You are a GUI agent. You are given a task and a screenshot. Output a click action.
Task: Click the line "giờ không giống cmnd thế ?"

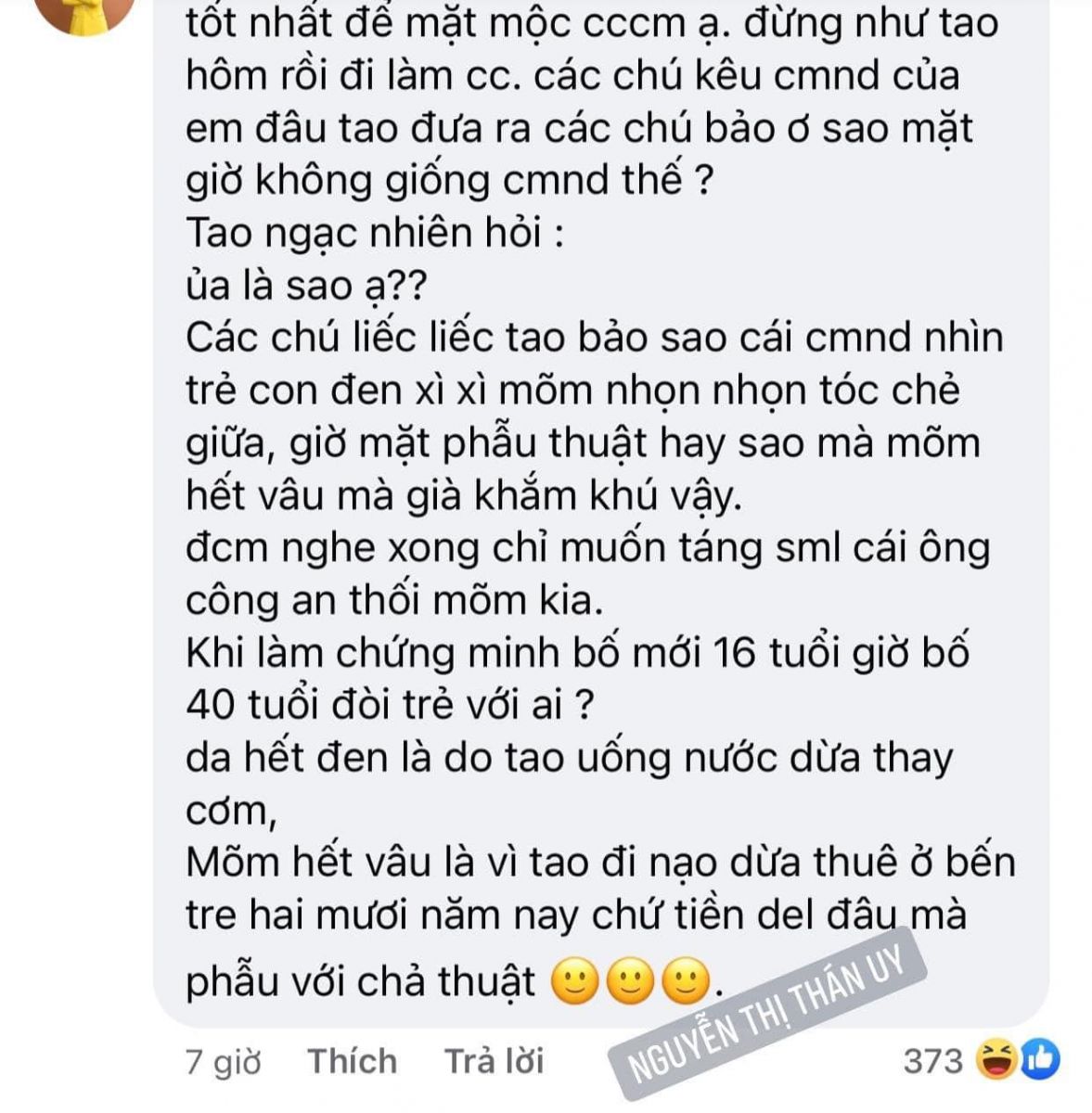450,181
